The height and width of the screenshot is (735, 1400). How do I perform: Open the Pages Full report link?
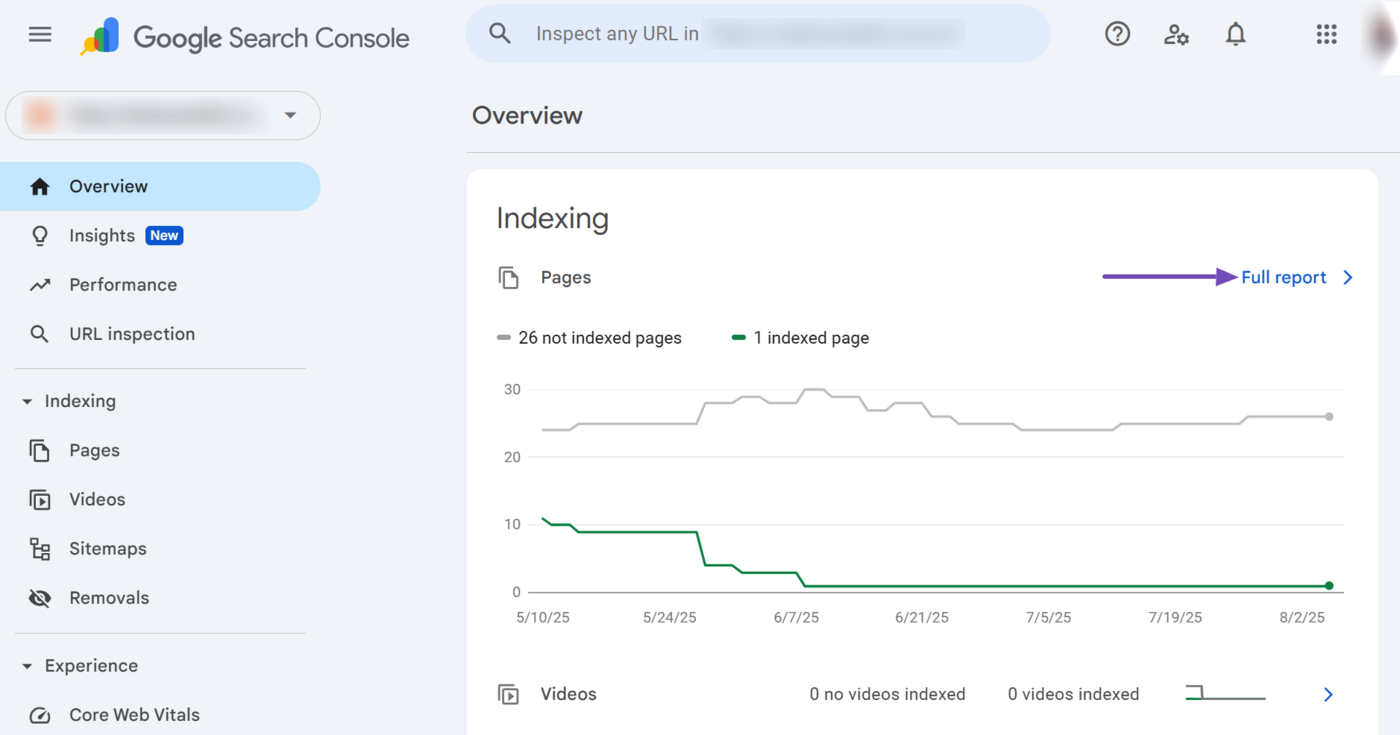coord(1284,278)
